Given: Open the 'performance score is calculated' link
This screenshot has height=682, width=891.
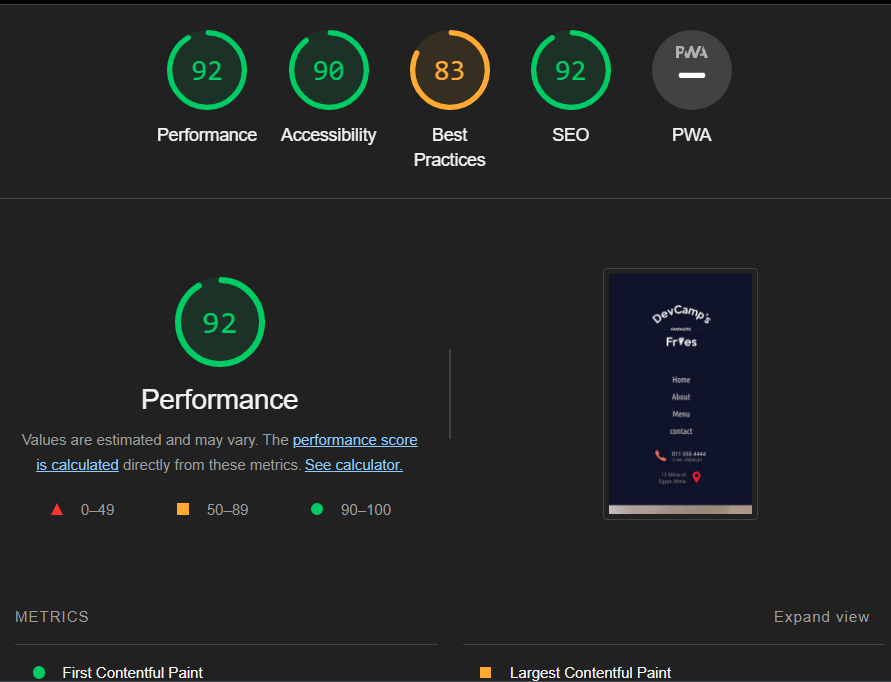Looking at the screenshot, I should (x=355, y=440).
